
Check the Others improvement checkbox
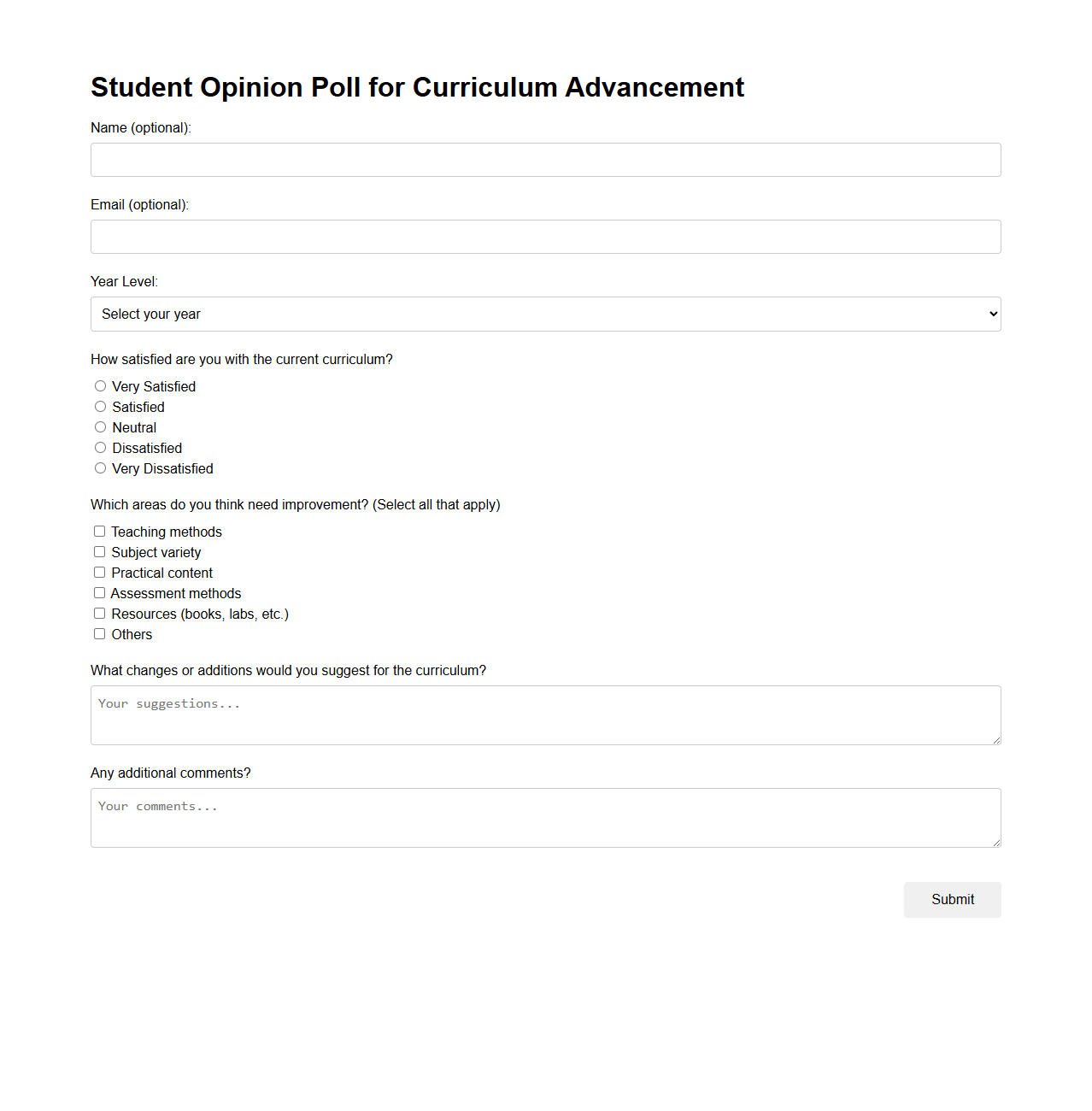pyautogui.click(x=99, y=633)
